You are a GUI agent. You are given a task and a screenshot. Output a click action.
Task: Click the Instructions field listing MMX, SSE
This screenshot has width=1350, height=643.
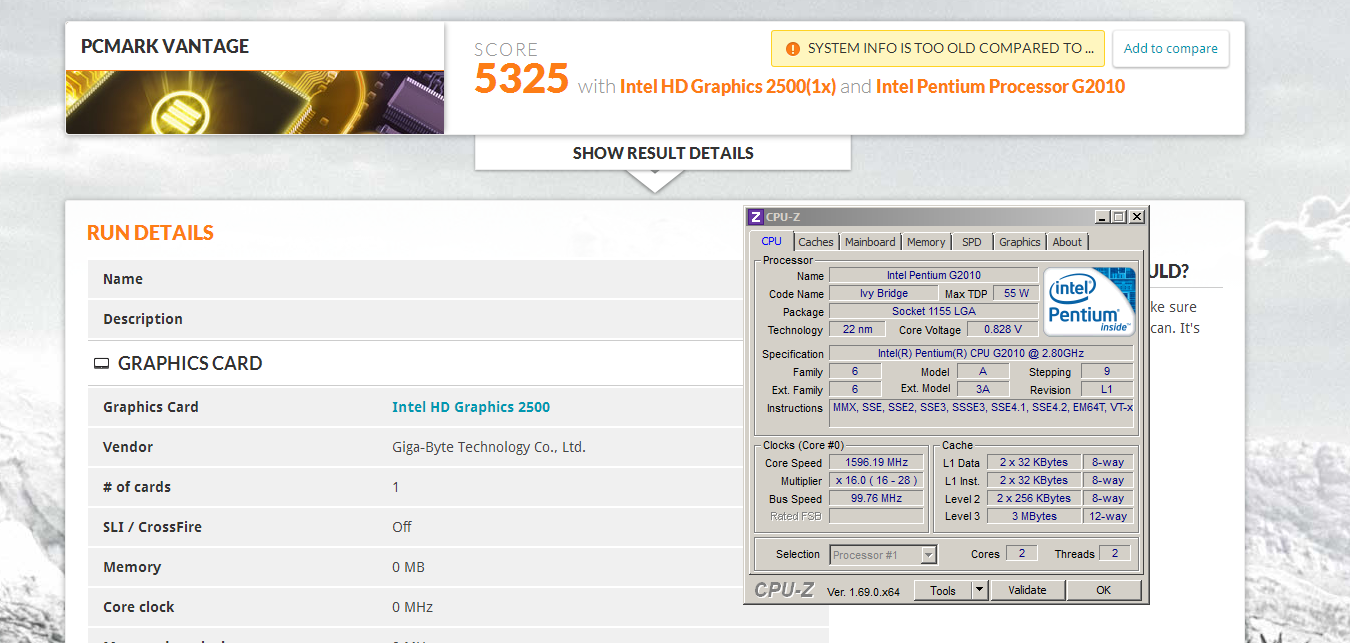pos(981,413)
